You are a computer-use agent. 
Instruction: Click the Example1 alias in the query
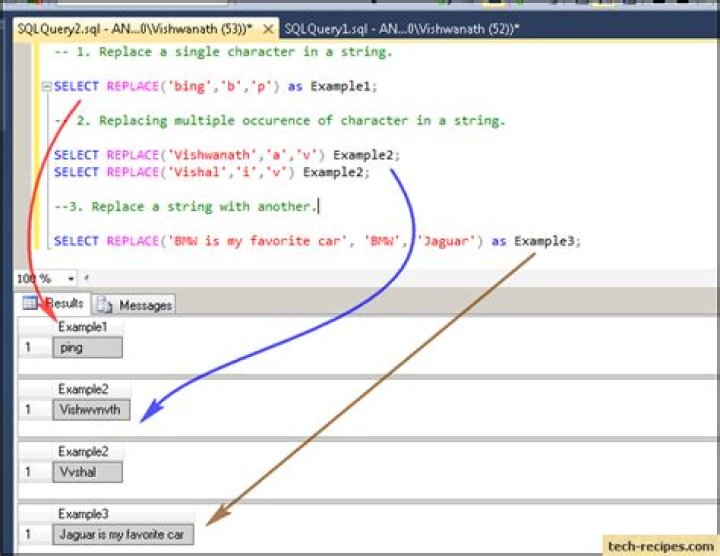pos(341,86)
